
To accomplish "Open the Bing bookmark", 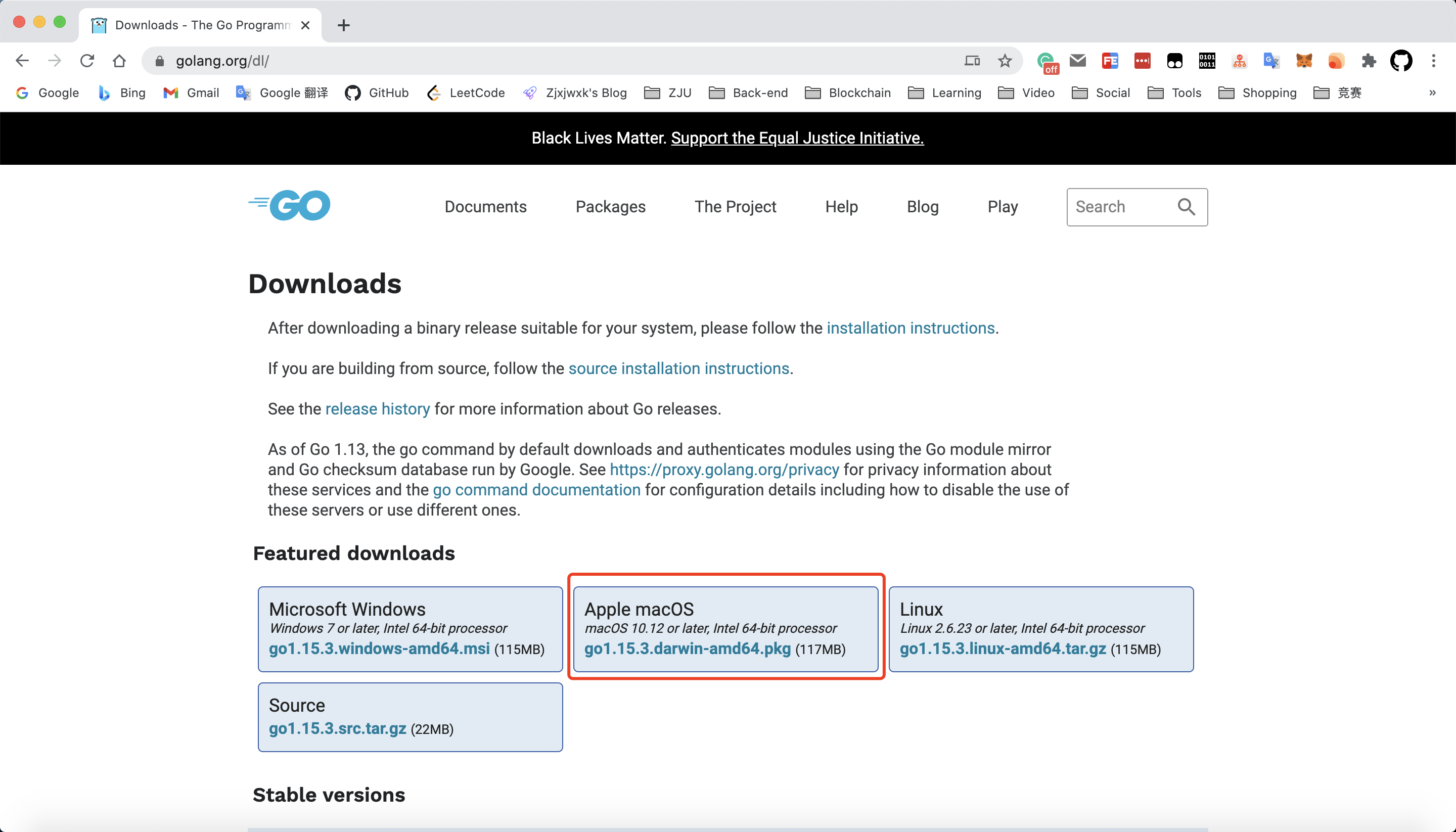I will pyautogui.click(x=121, y=93).
